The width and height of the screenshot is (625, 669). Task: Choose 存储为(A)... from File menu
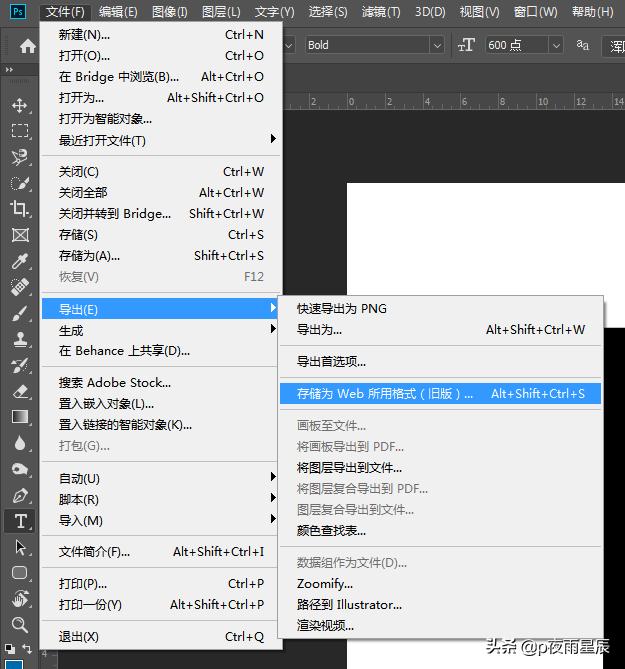[160, 256]
